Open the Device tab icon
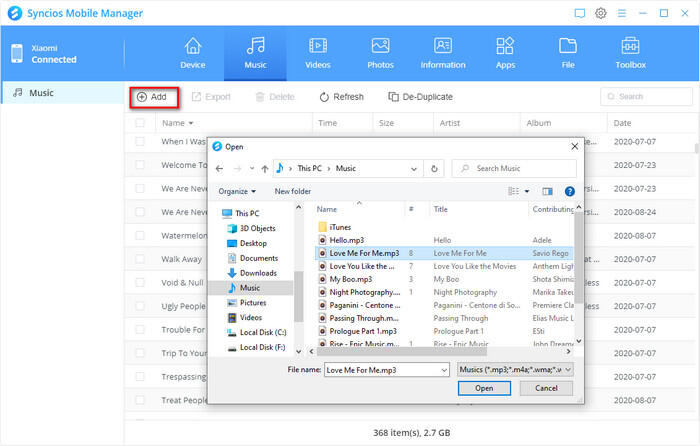Viewport: 700px width, 446px height. (192, 53)
